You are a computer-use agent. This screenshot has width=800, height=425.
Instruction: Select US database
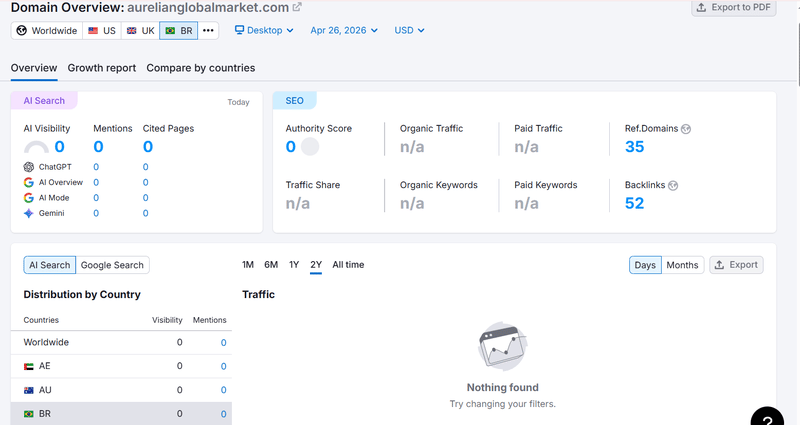tap(102, 31)
